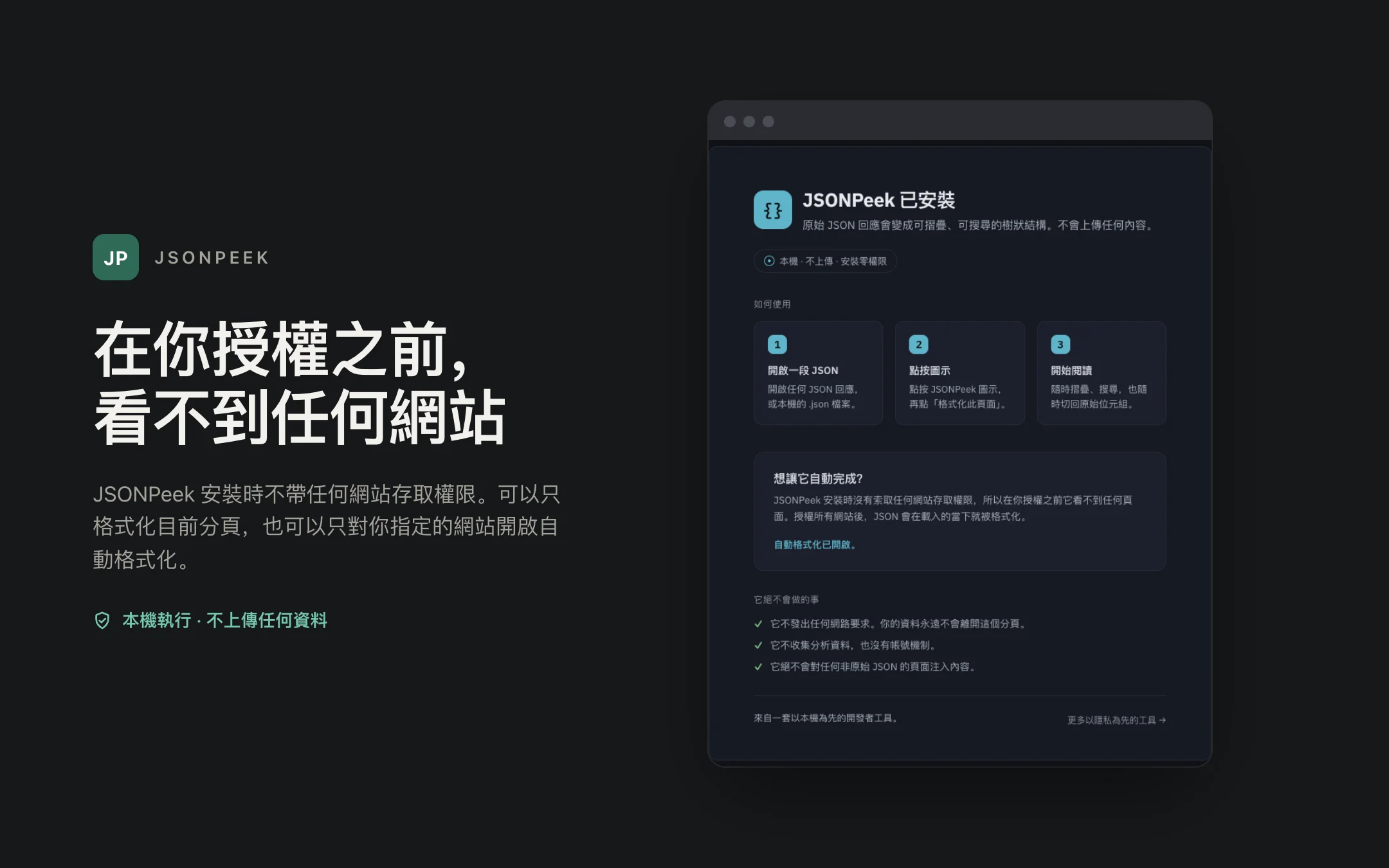Click the 本機執行 · 不上傳任何資料 label
The height and width of the screenshot is (868, 1389).
225,620
